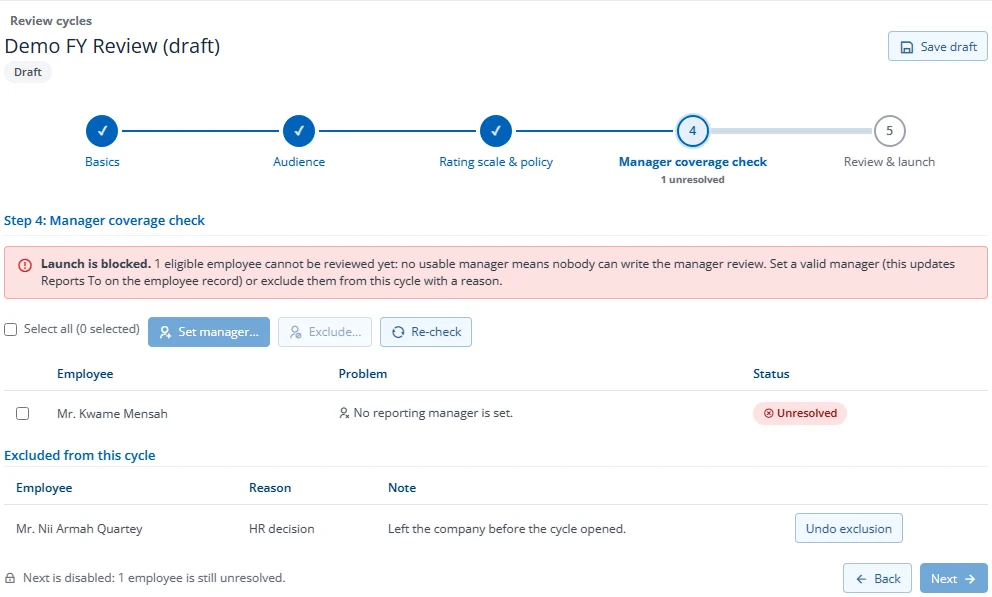Open the Audience step circle
Screen dimensions: 992x597
pos(299,131)
